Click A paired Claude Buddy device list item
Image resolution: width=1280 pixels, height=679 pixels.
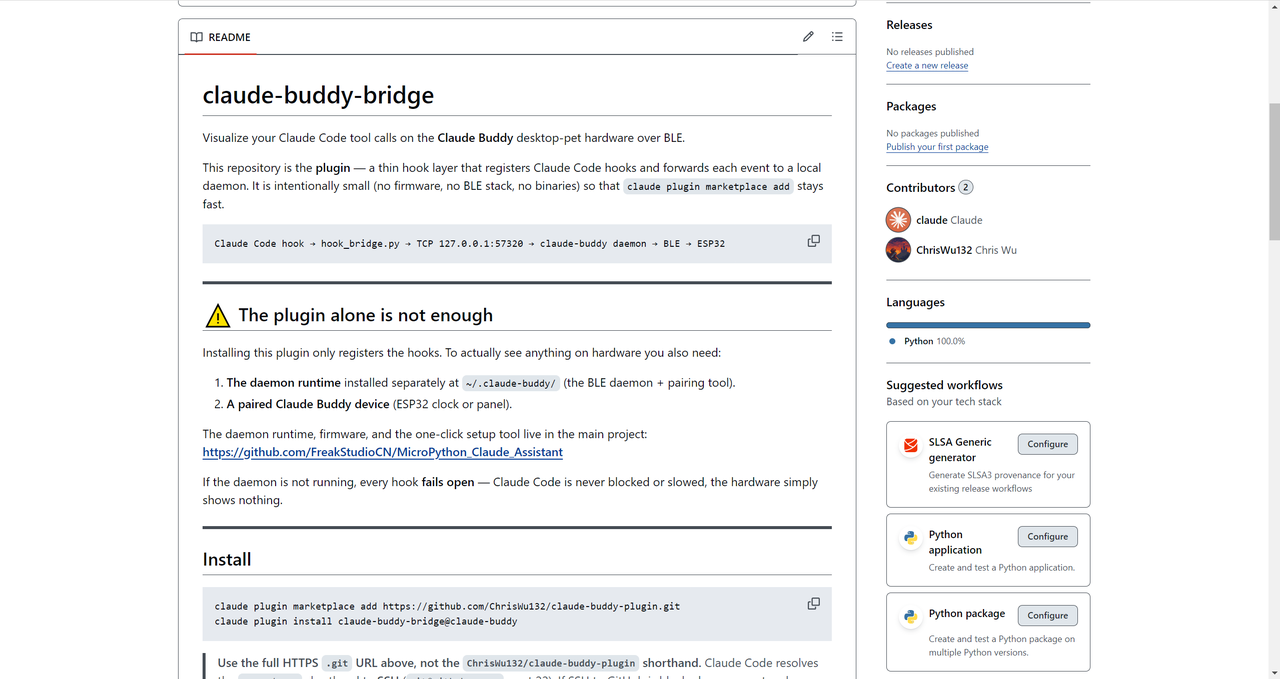369,404
